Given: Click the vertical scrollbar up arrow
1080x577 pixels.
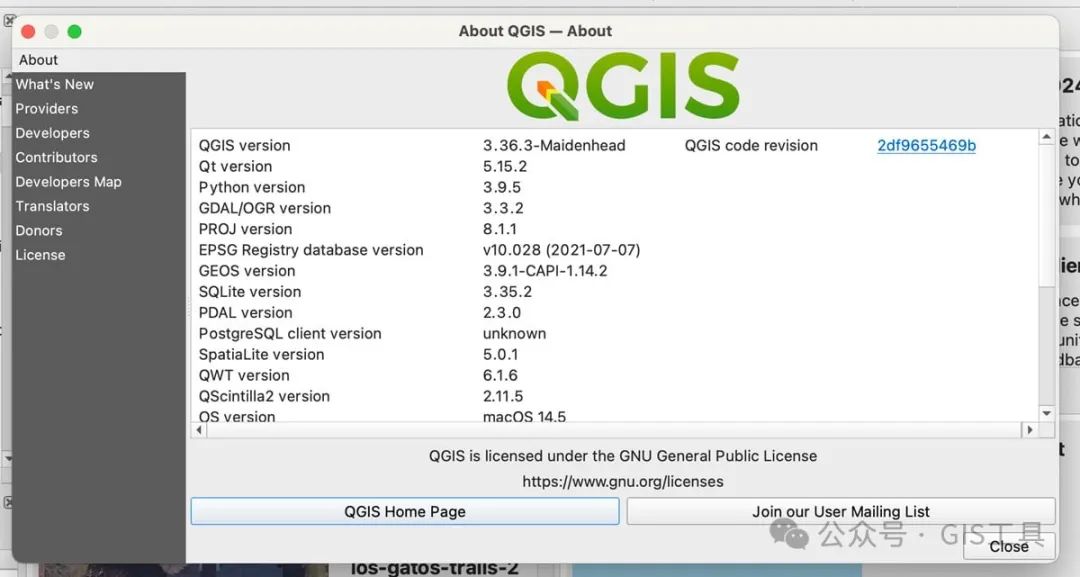Looking at the screenshot, I should [1046, 138].
